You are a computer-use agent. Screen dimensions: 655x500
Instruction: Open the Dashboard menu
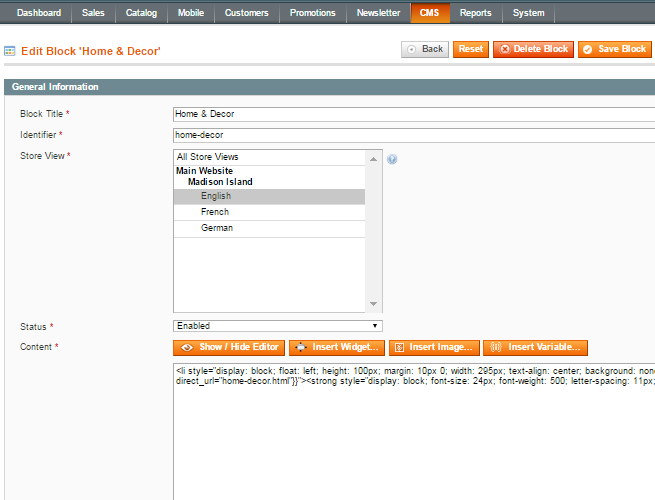[x=38, y=13]
